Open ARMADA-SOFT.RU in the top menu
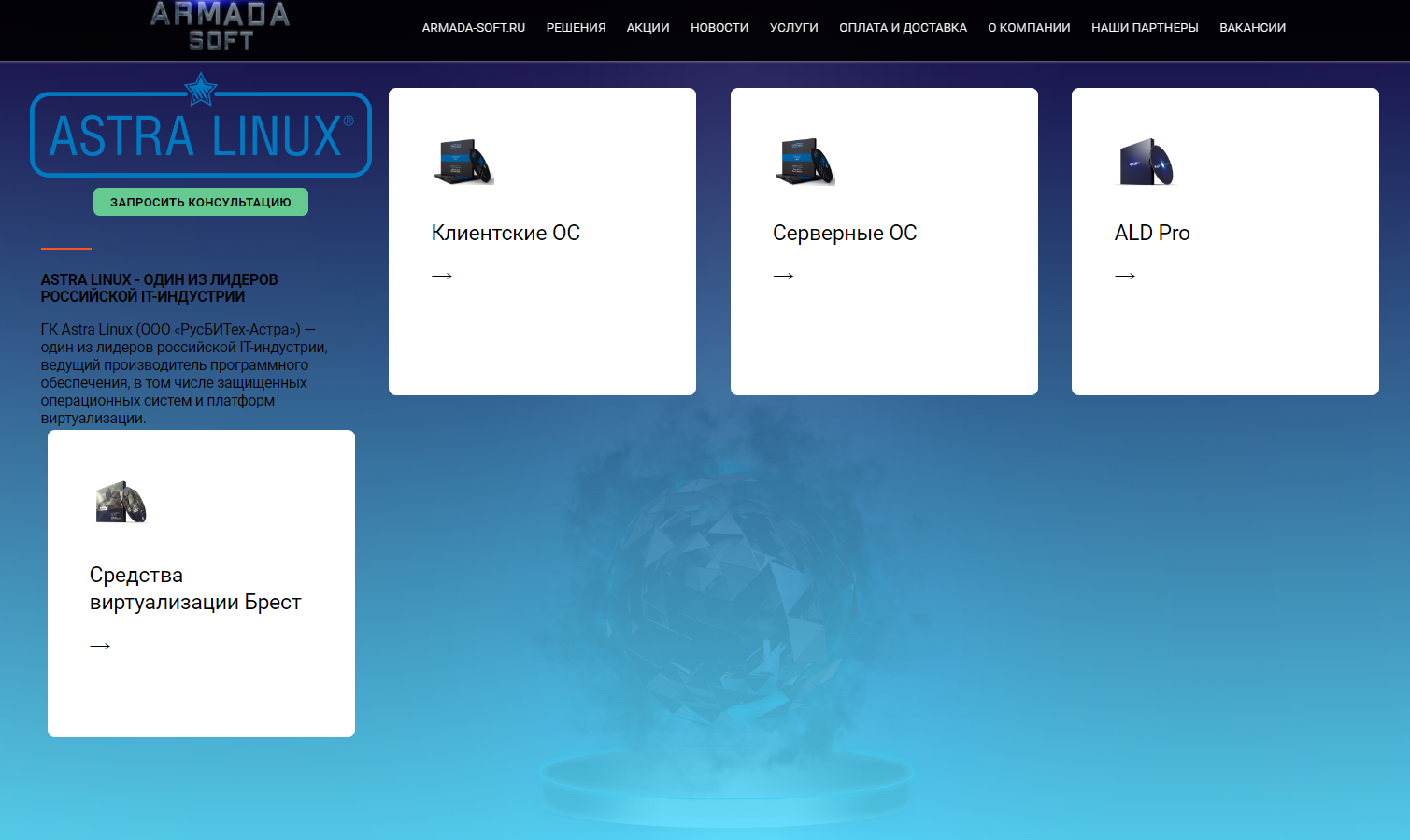 [x=474, y=28]
